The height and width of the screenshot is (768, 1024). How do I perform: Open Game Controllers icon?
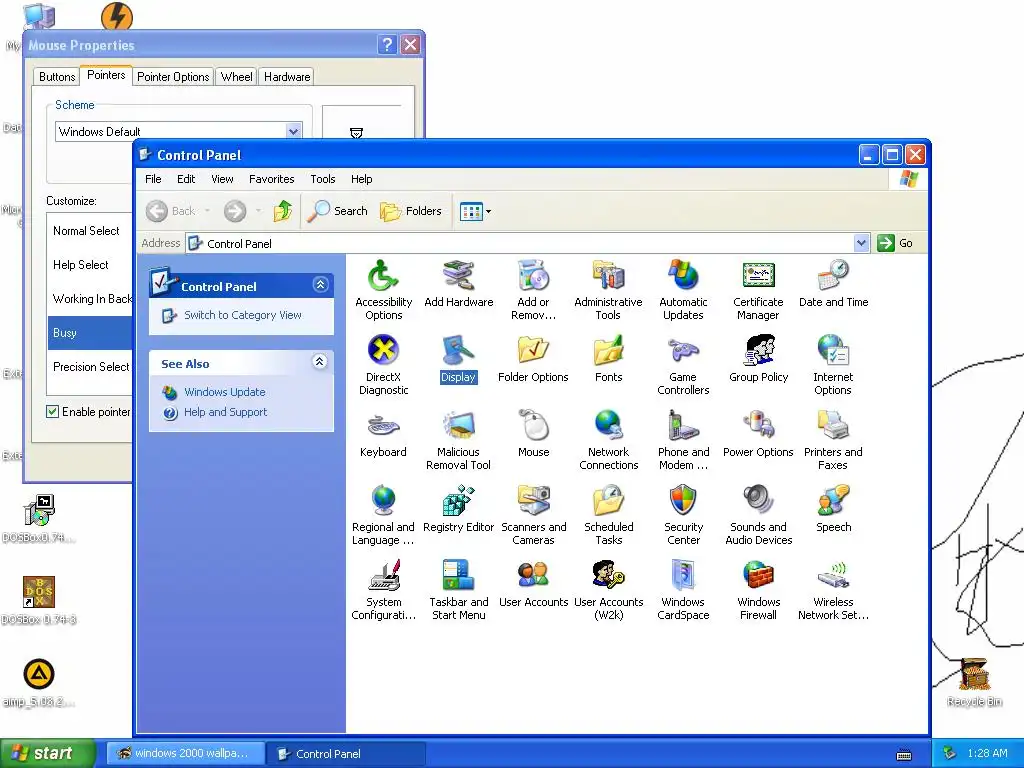pyautogui.click(x=683, y=365)
